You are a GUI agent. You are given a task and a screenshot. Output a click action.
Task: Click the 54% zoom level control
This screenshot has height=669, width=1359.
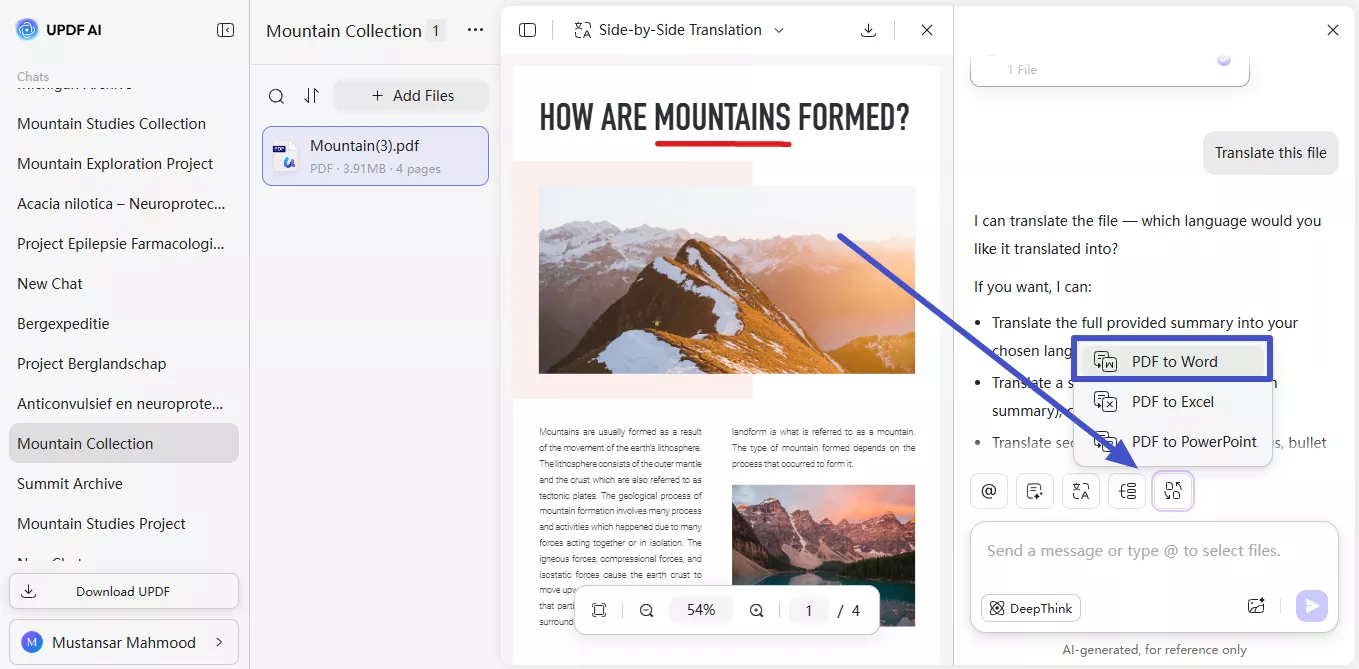[700, 609]
